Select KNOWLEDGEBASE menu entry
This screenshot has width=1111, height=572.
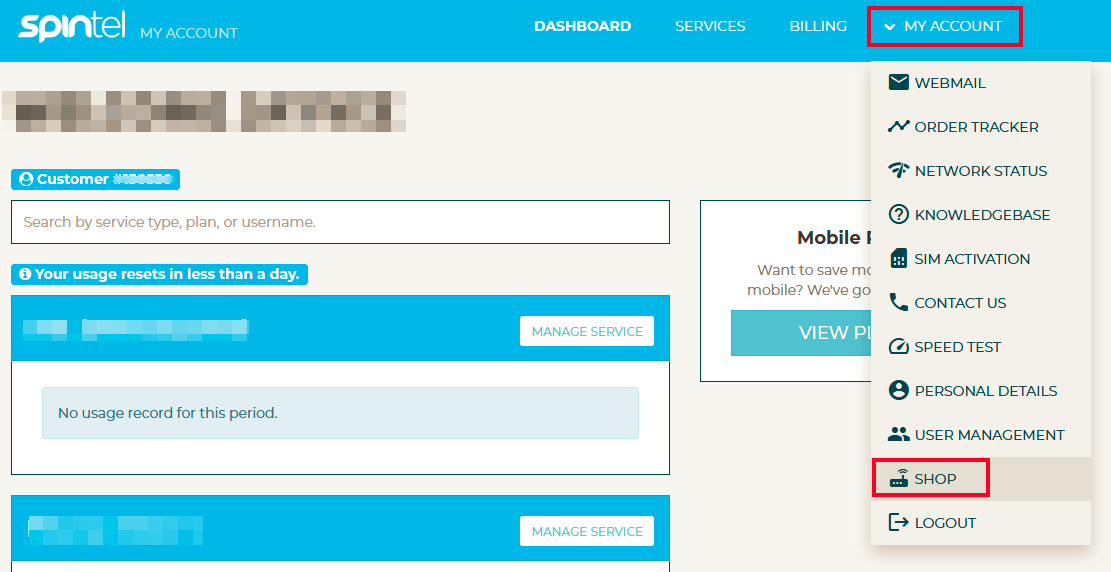point(981,214)
